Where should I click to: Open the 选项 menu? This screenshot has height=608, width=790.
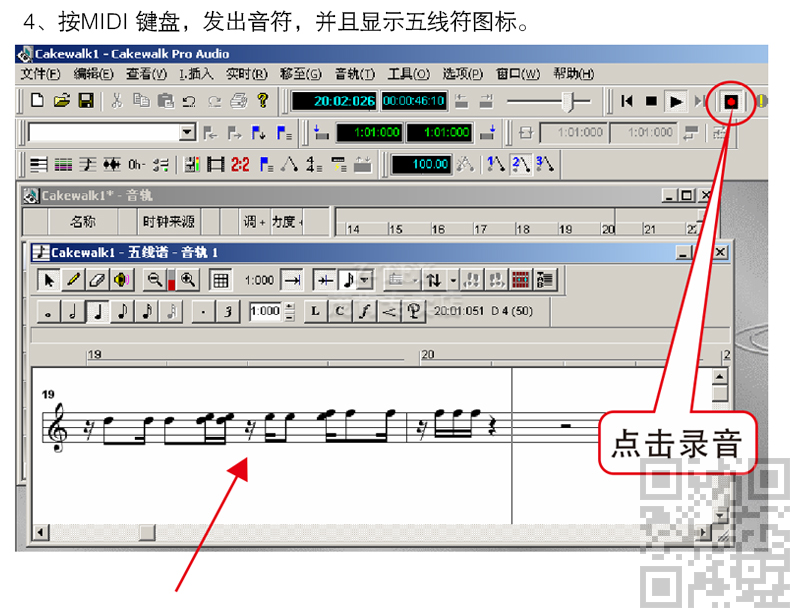463,74
